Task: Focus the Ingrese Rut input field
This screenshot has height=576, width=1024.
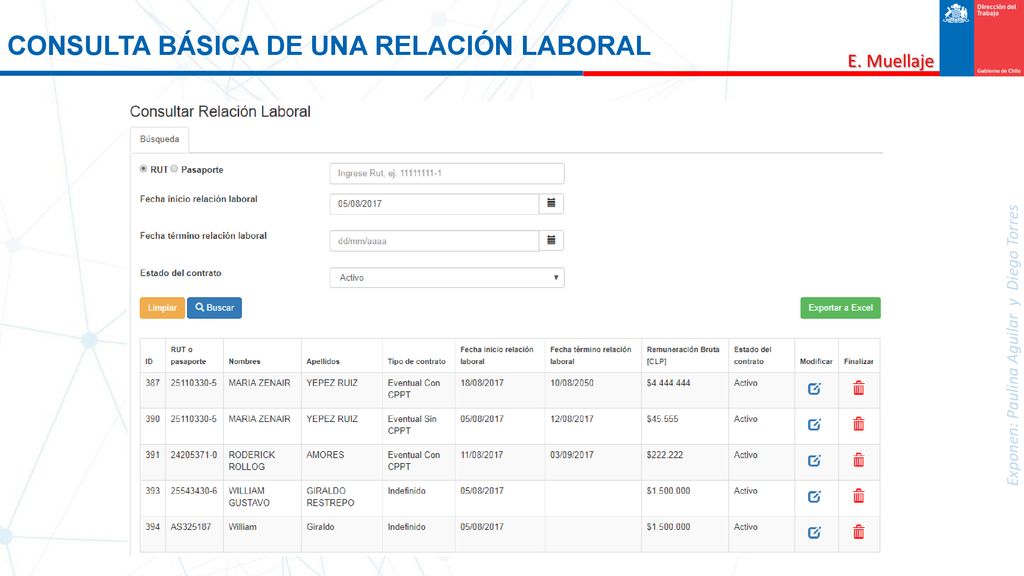Action: click(x=447, y=173)
